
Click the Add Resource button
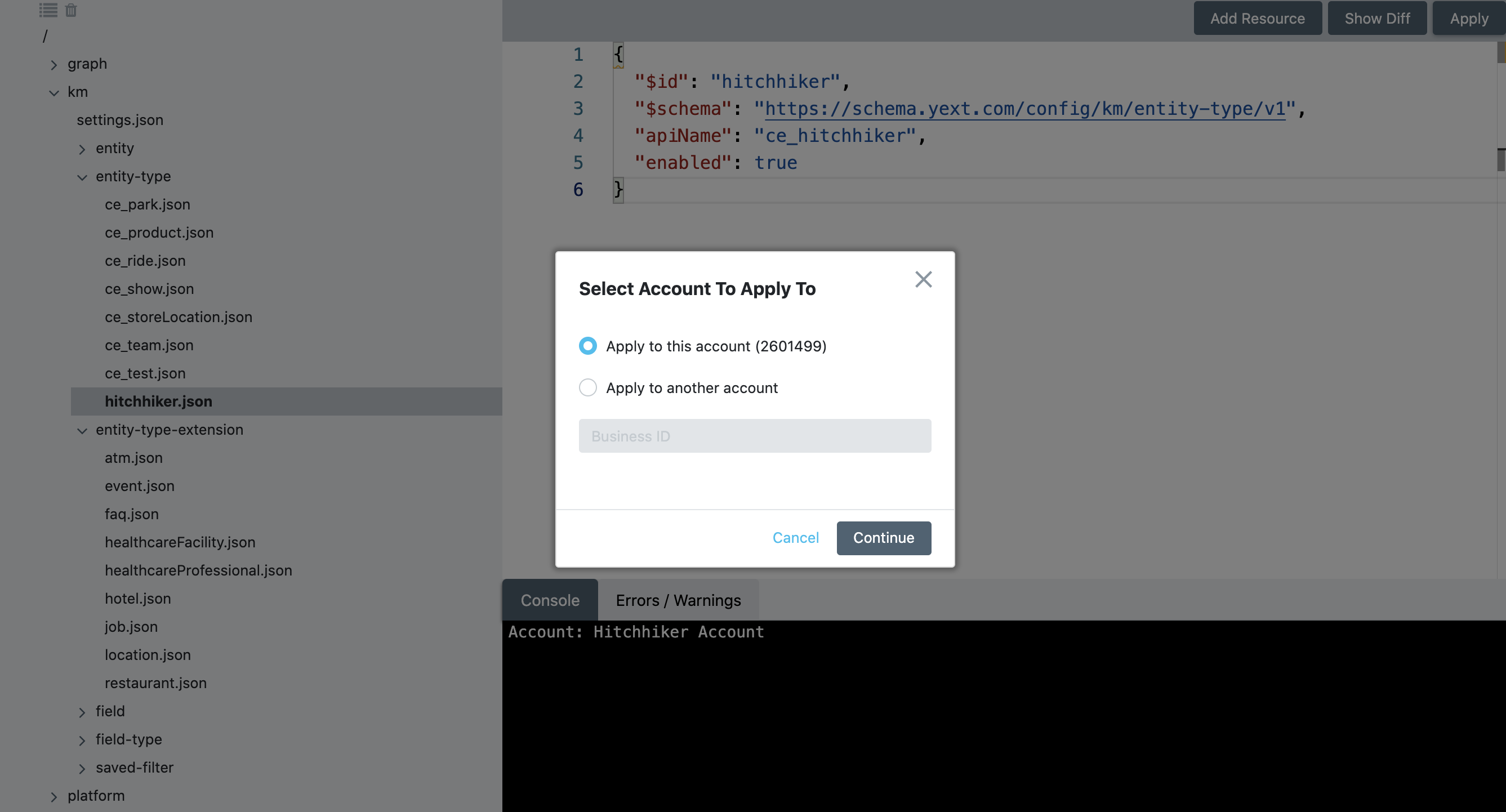[1257, 19]
